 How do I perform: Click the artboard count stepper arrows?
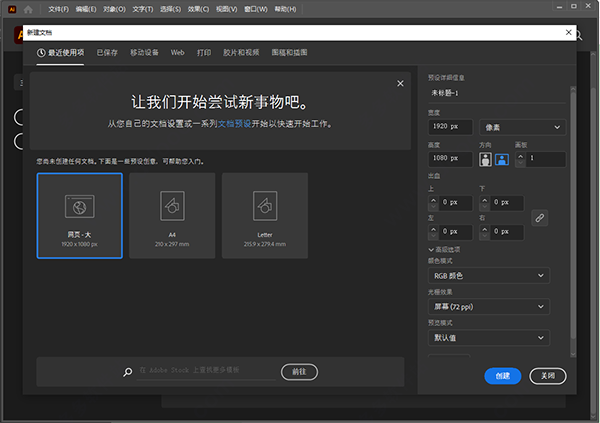pos(521,159)
